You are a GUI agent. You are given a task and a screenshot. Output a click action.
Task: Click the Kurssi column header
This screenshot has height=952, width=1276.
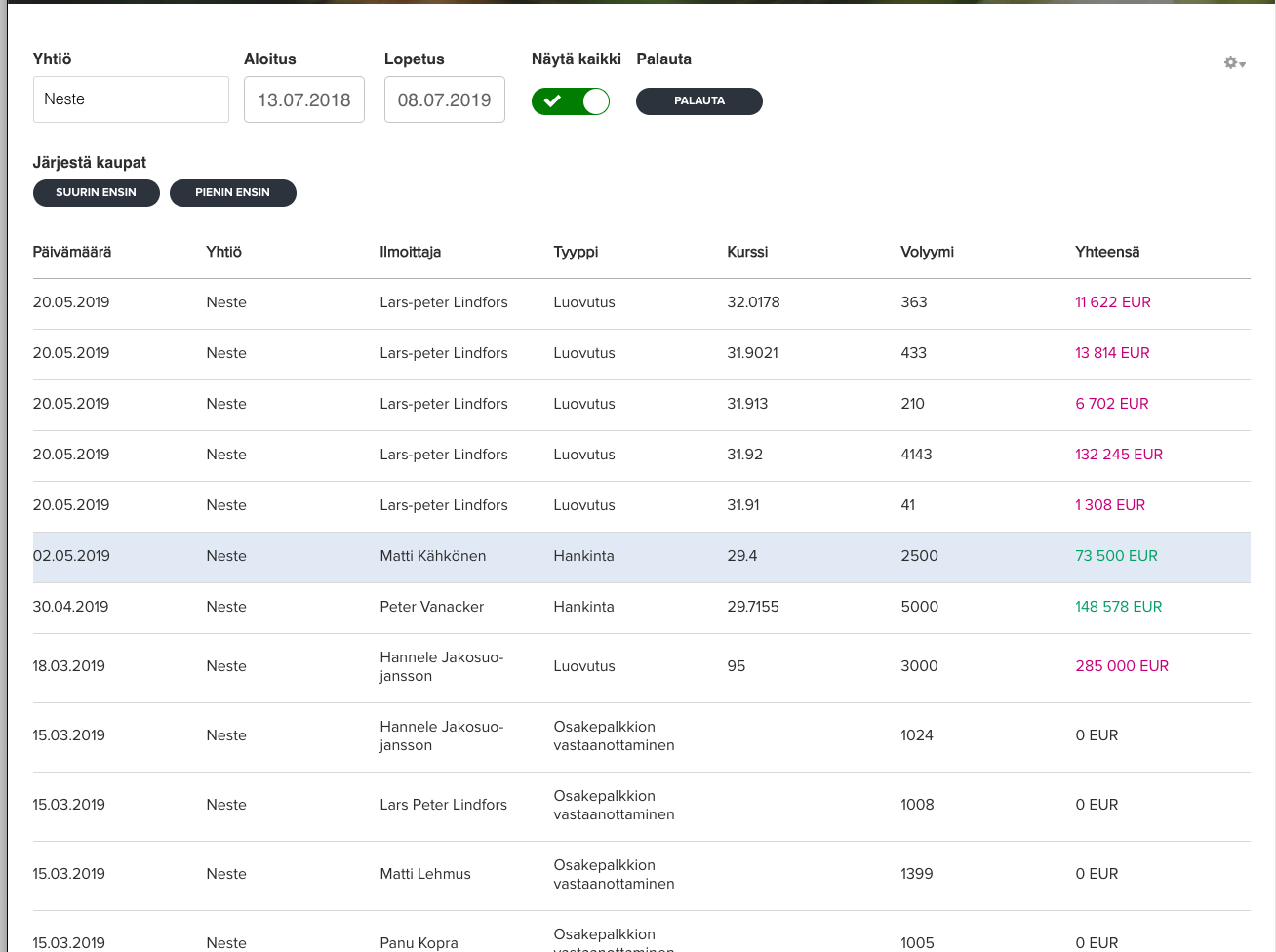coord(747,252)
